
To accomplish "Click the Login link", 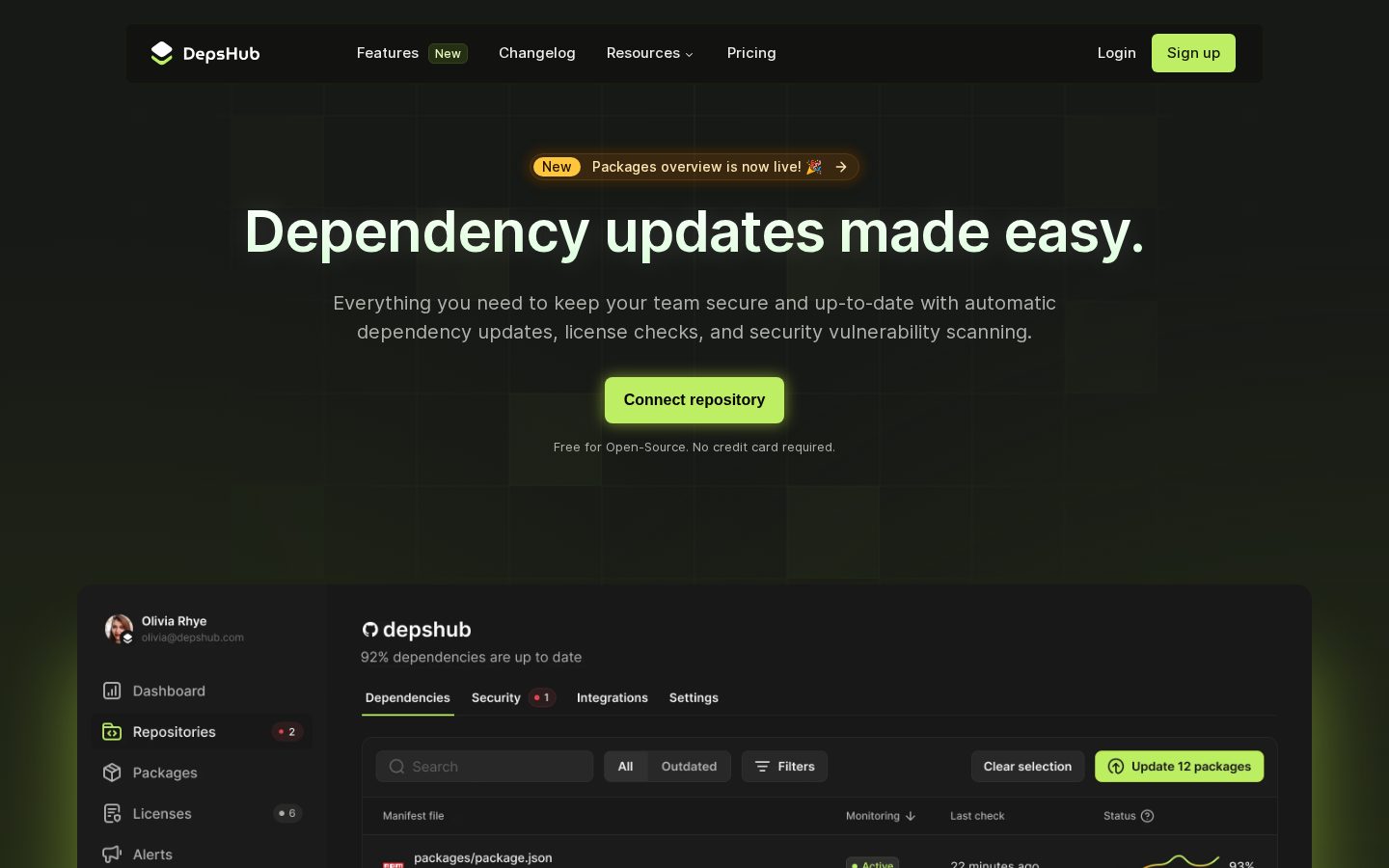I will click(1117, 53).
